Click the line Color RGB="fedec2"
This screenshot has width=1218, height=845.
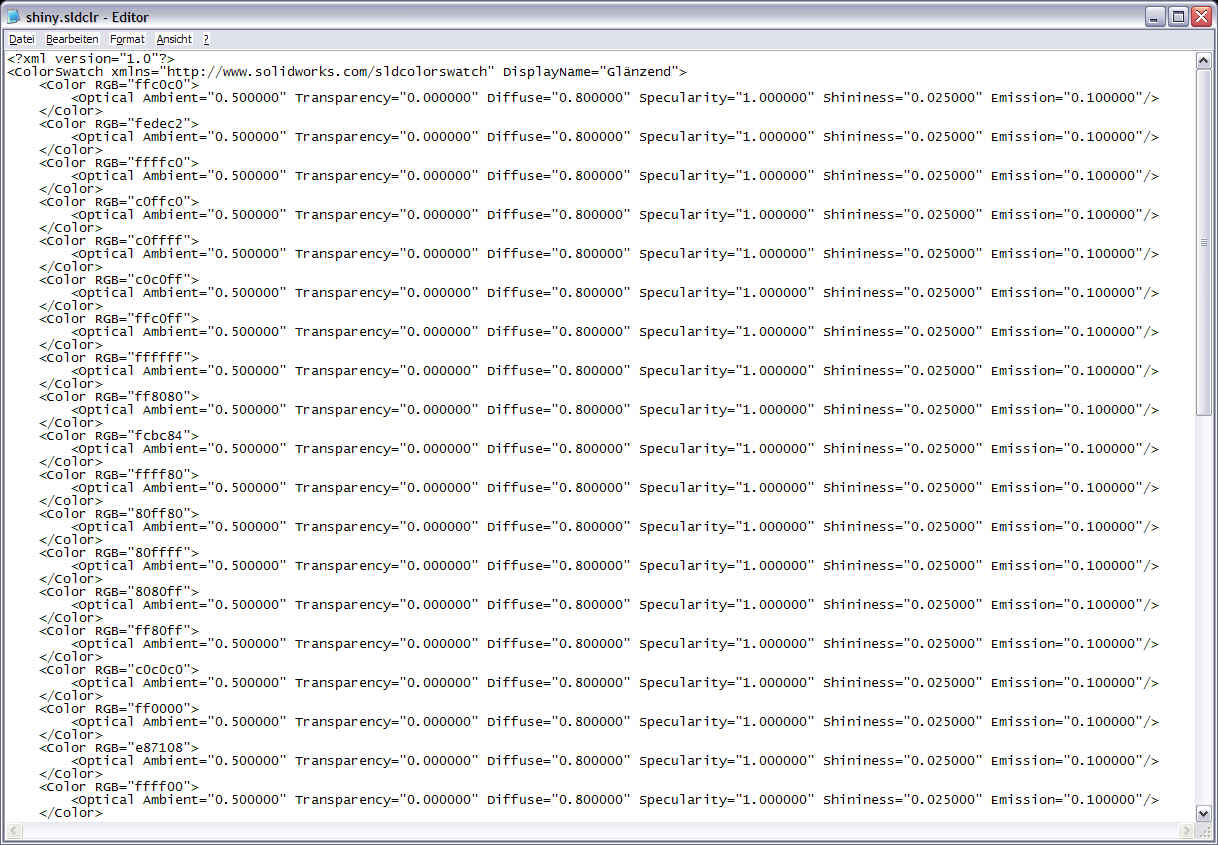(119, 124)
